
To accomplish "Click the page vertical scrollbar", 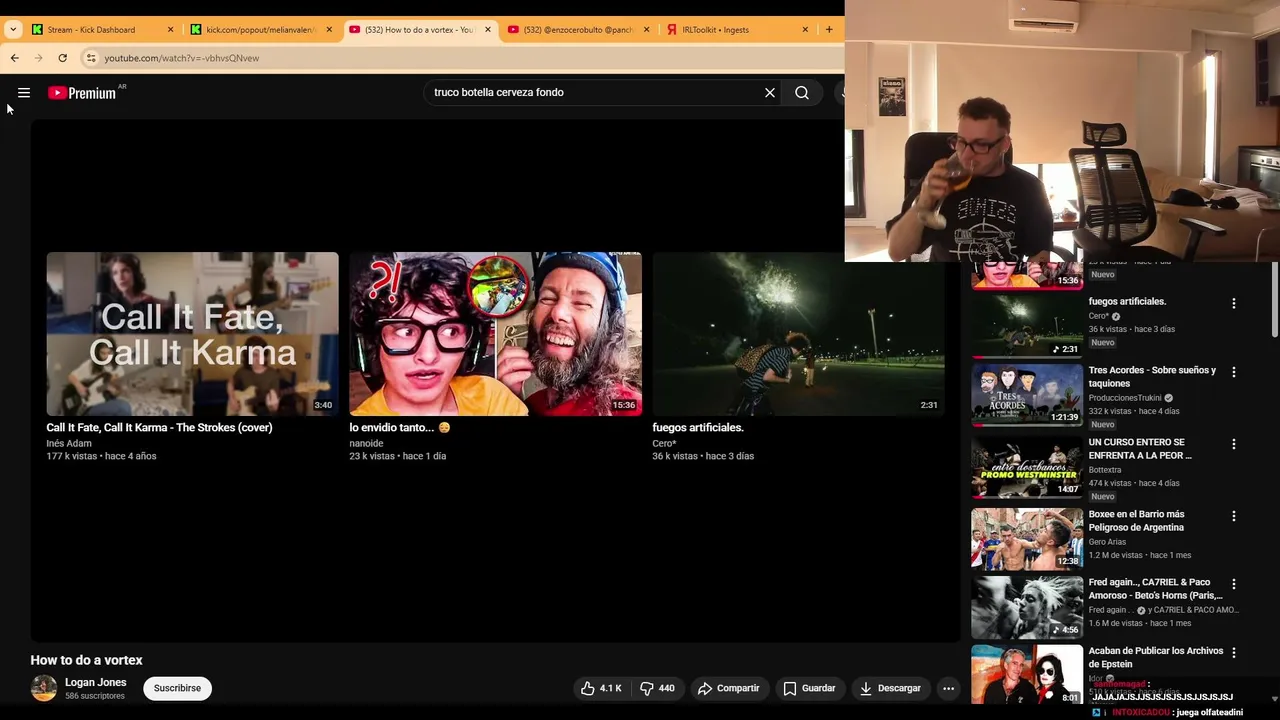I will [x=1274, y=300].
